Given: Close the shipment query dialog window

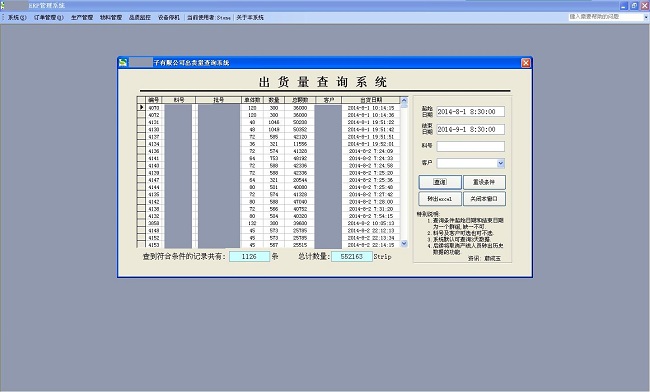Looking at the screenshot, I should tap(526, 63).
